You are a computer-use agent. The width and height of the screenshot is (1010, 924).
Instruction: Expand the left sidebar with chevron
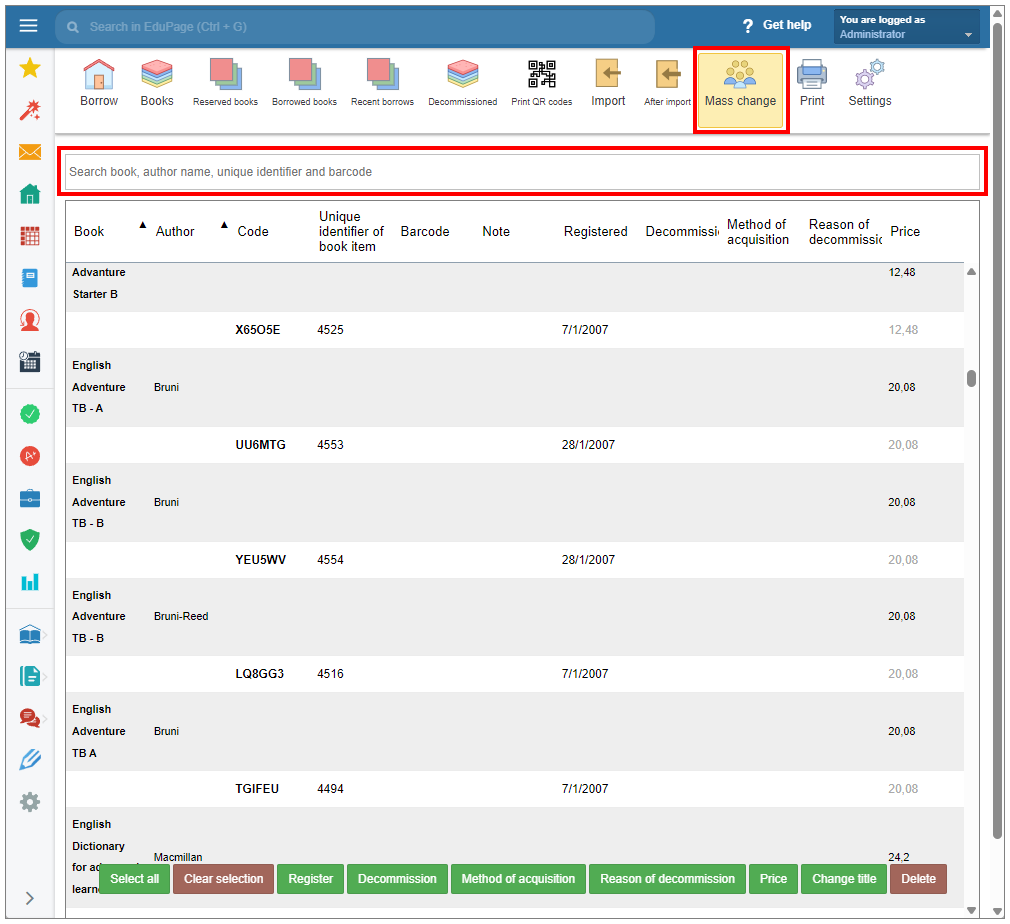30,898
